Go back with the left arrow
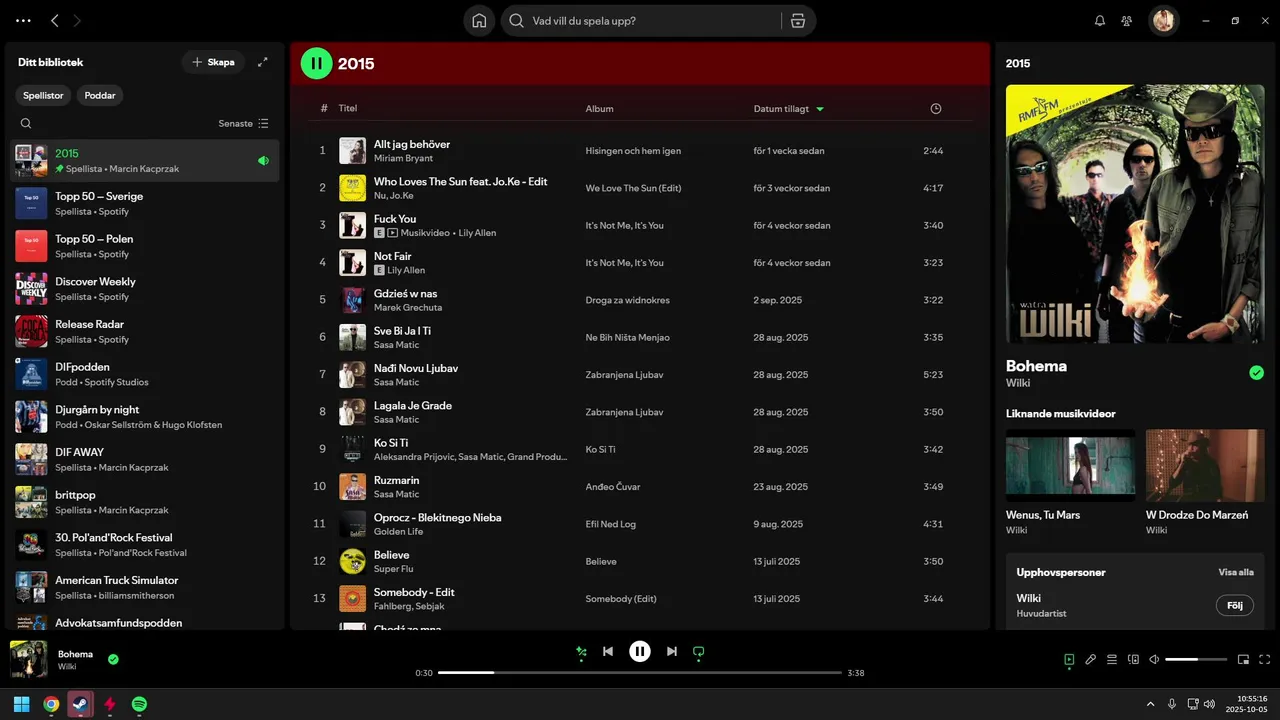Screen dimensions: 1280x720 pos(55,20)
